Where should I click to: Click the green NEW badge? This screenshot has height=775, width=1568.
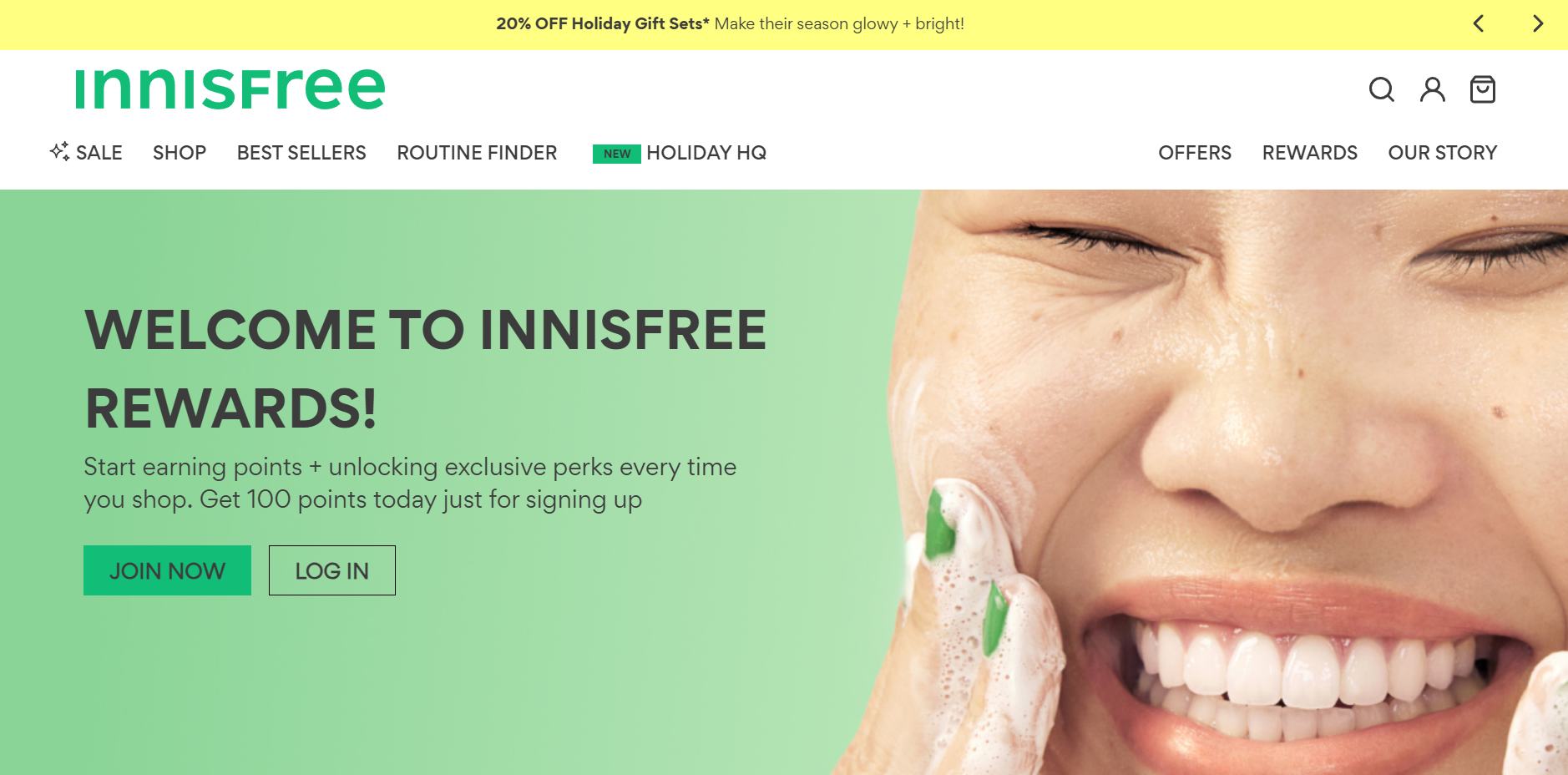coord(617,154)
